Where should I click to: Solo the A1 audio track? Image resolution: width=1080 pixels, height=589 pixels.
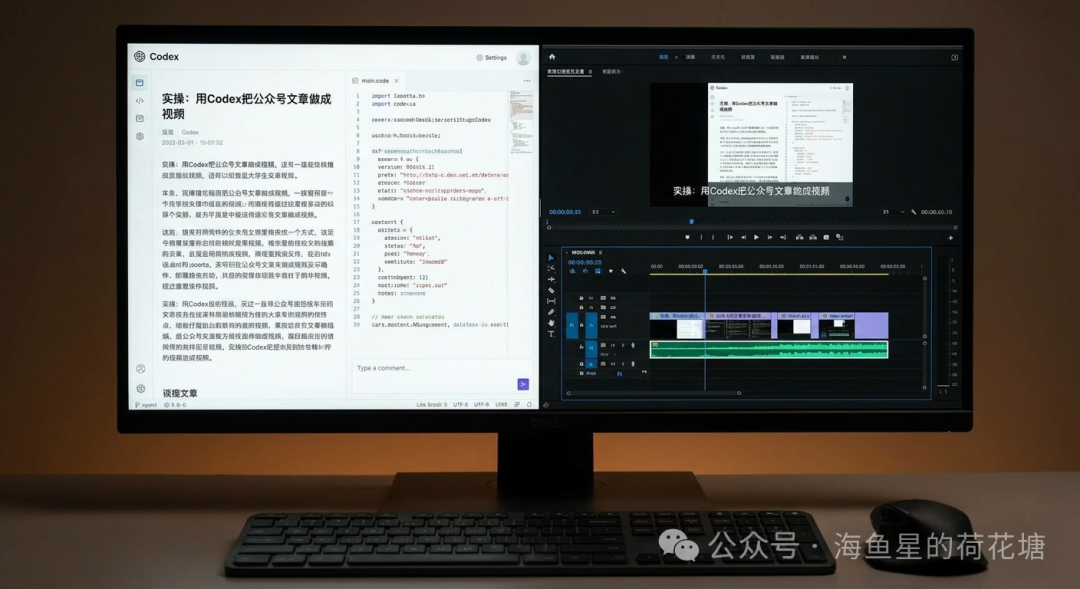pyautogui.click(x=623, y=345)
